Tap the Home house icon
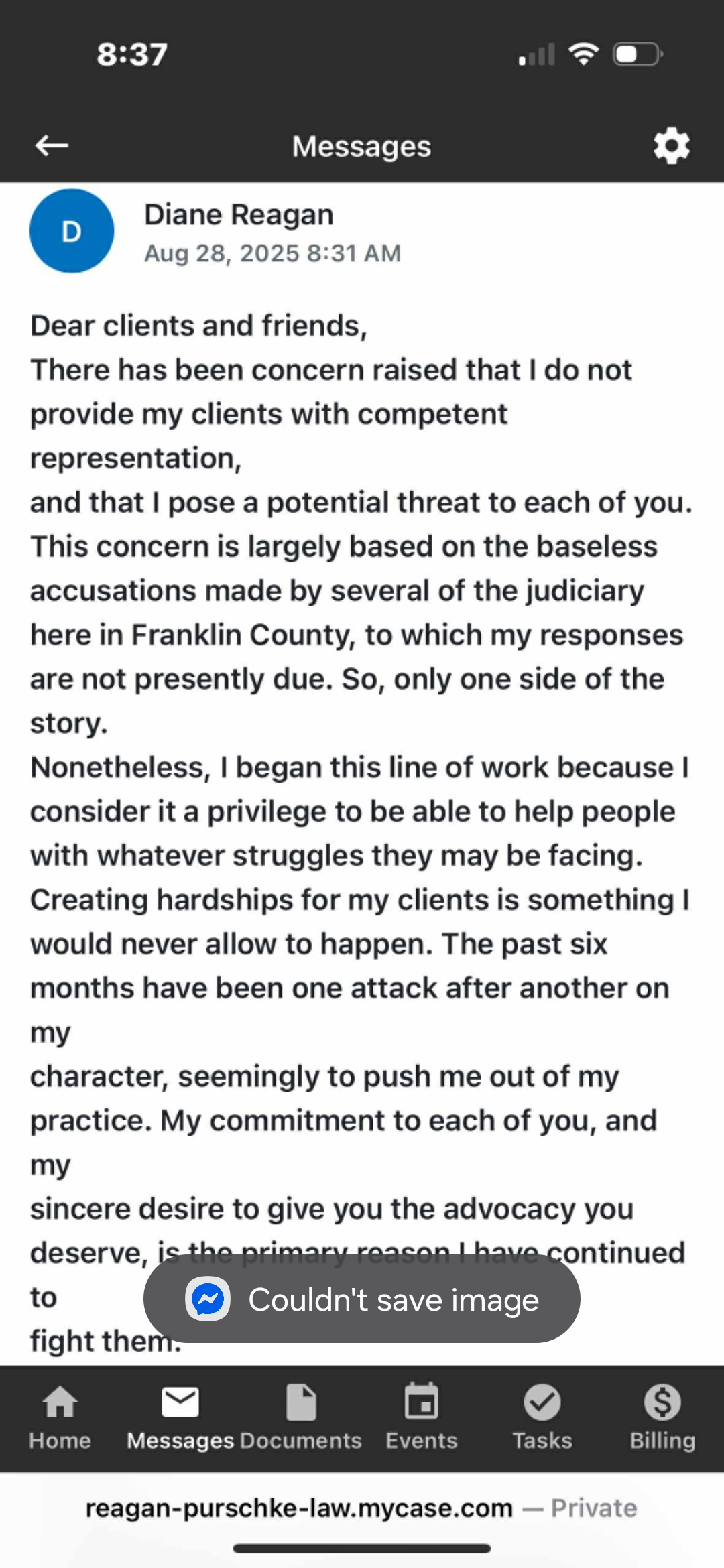 60,1402
